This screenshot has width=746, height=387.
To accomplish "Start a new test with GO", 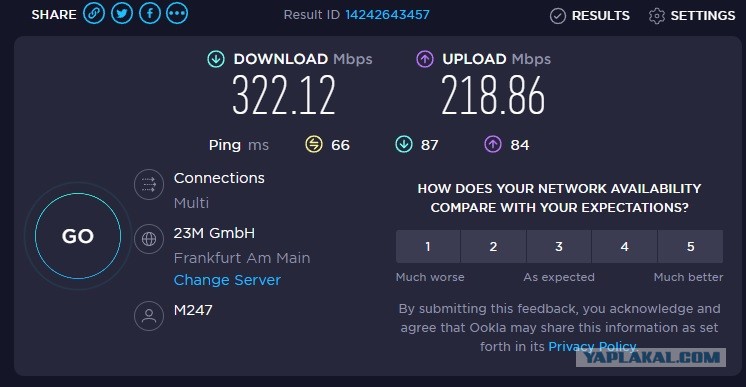I will click(78, 236).
